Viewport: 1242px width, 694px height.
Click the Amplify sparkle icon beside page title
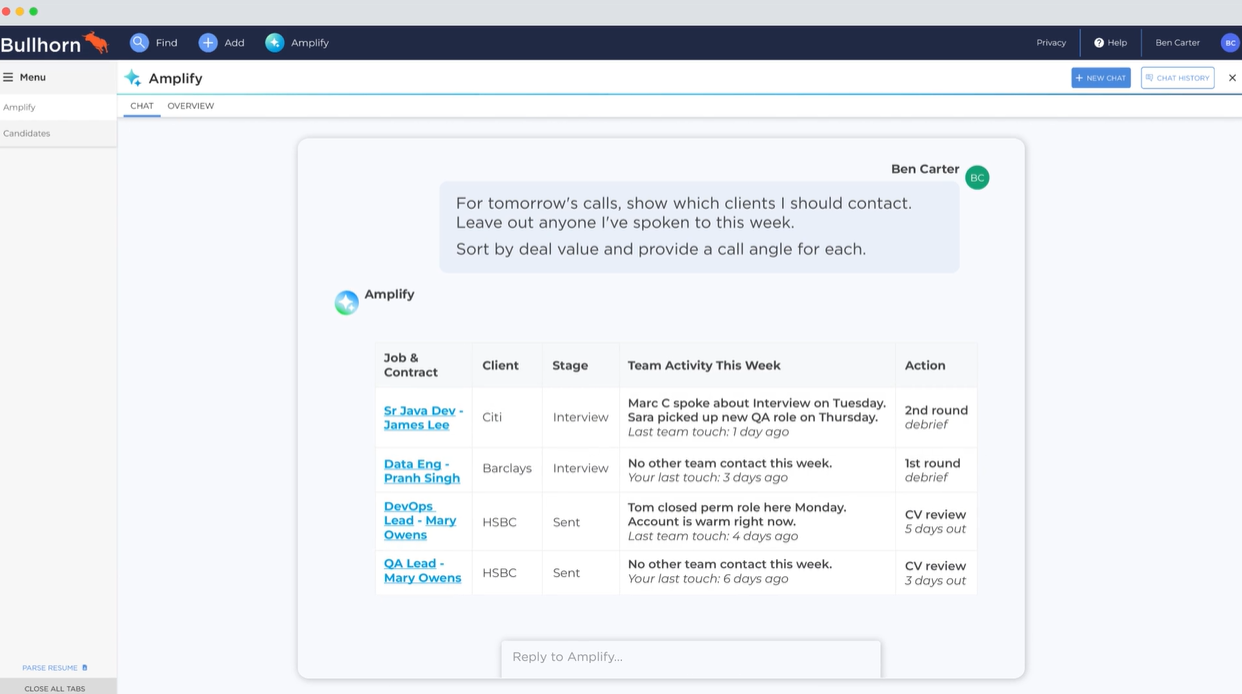click(132, 78)
